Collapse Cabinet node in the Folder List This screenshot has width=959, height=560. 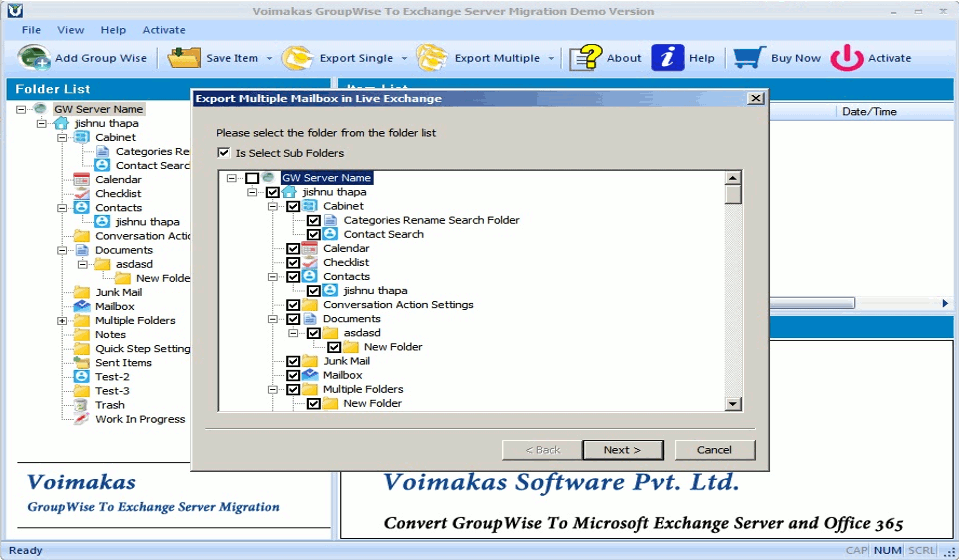click(62, 138)
